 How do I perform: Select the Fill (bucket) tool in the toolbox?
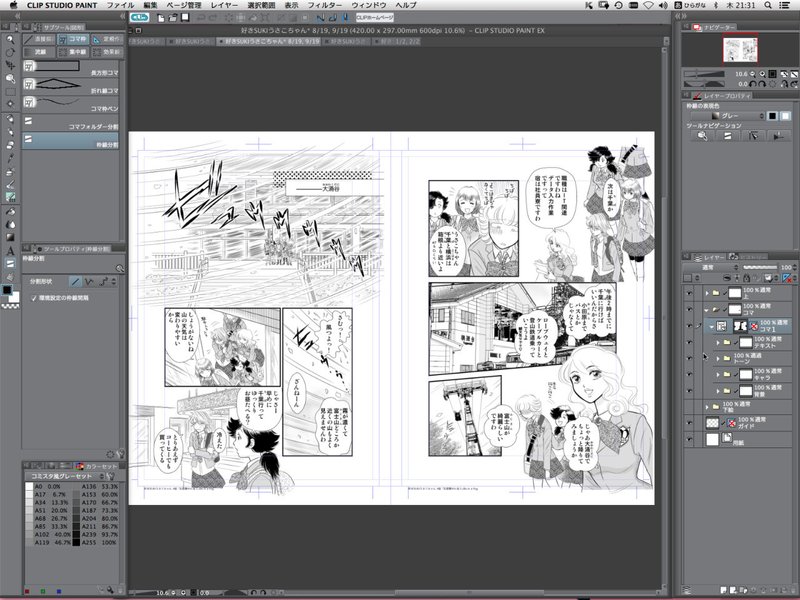pyautogui.click(x=10, y=211)
